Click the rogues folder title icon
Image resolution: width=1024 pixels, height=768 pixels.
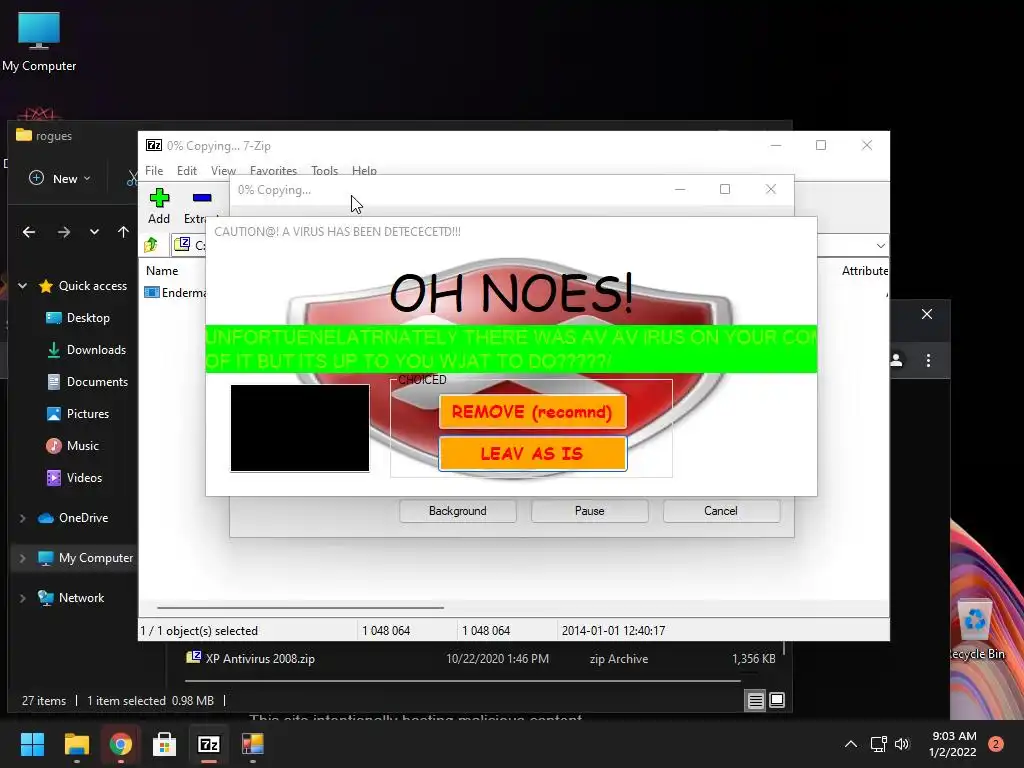[x=24, y=135]
